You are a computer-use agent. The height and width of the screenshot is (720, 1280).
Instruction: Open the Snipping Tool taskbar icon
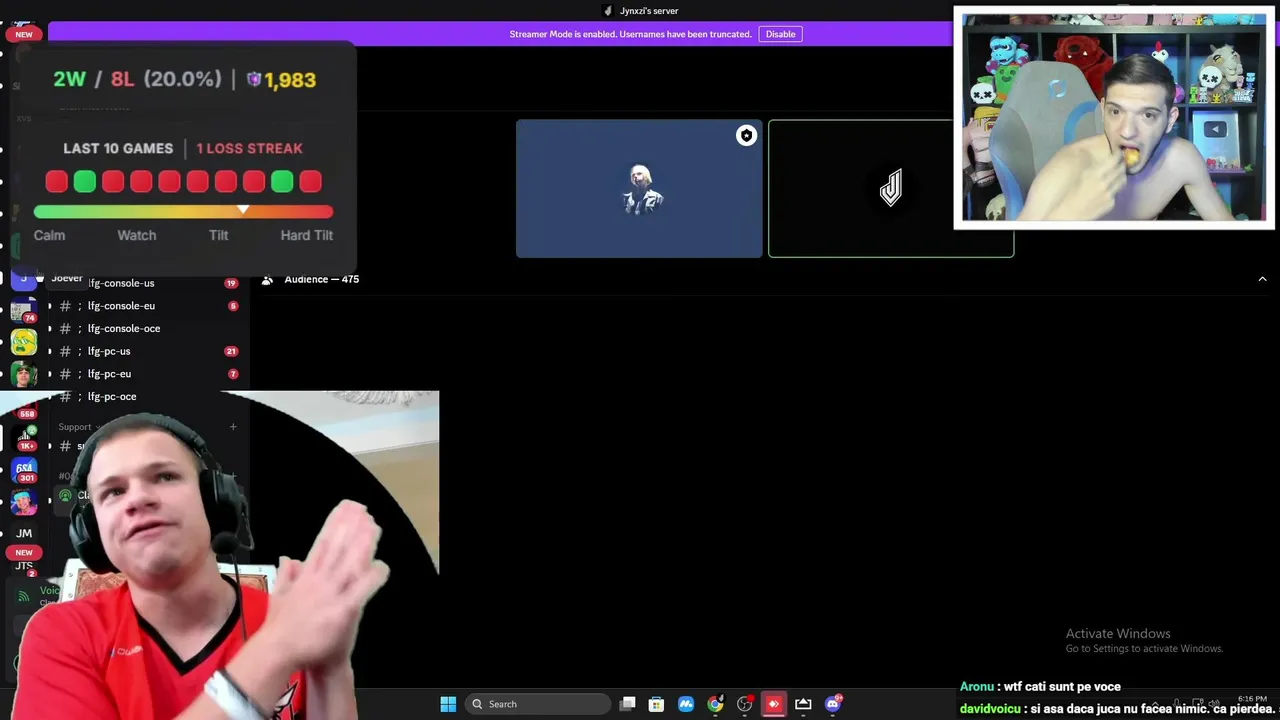803,704
